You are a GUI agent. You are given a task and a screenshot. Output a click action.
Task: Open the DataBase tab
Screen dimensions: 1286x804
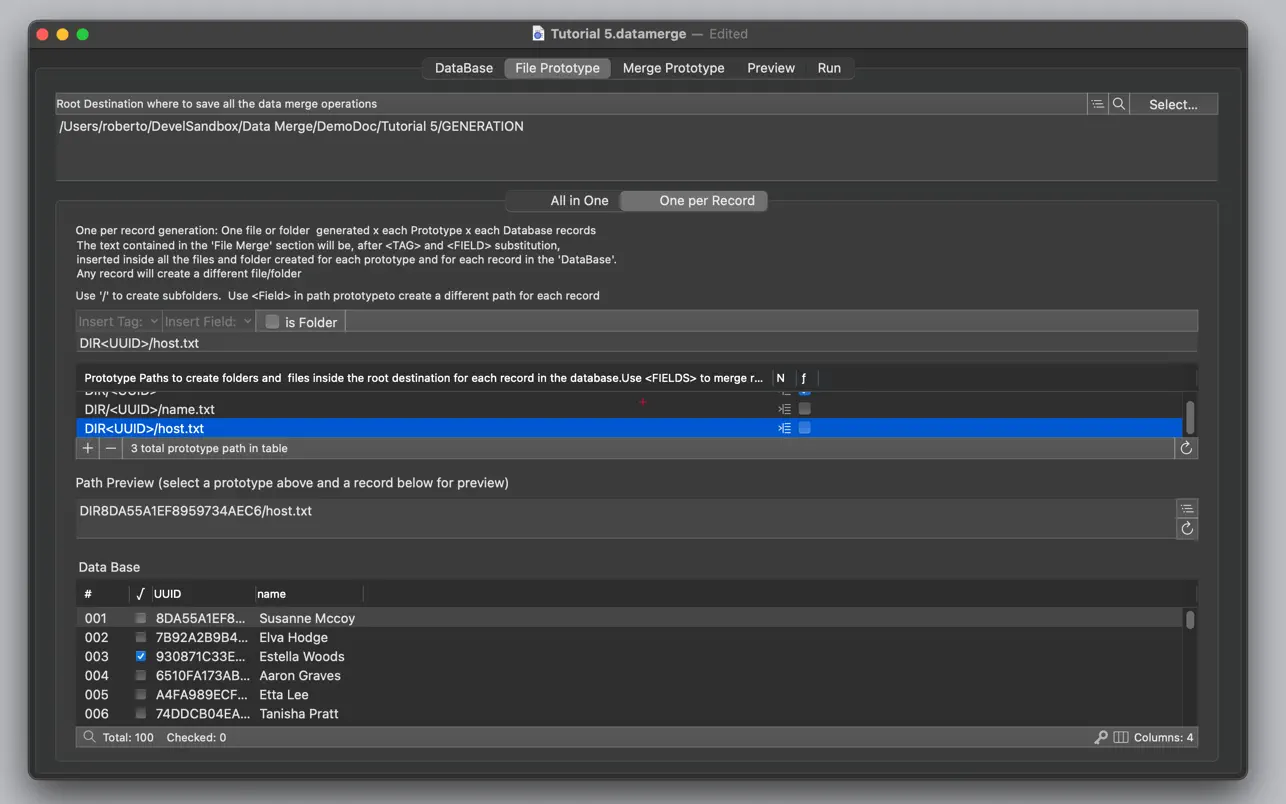point(463,68)
